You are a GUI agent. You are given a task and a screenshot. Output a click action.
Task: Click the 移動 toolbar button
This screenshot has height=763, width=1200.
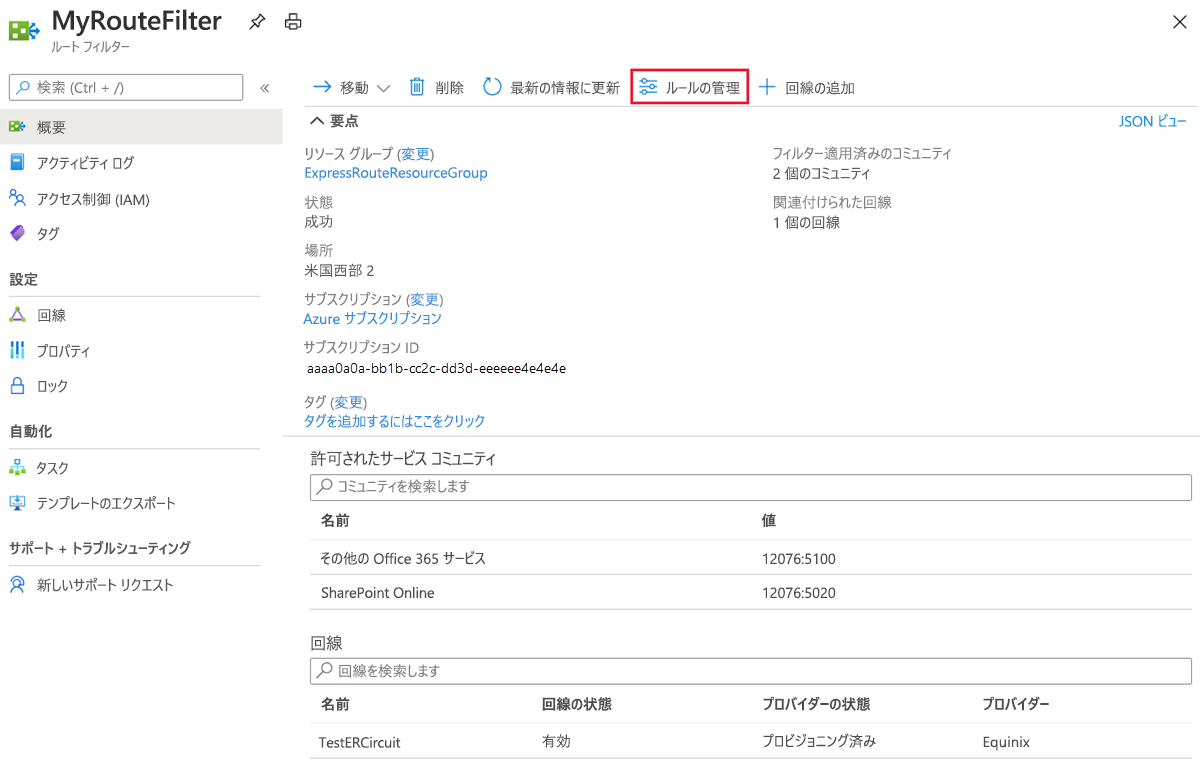click(x=351, y=87)
